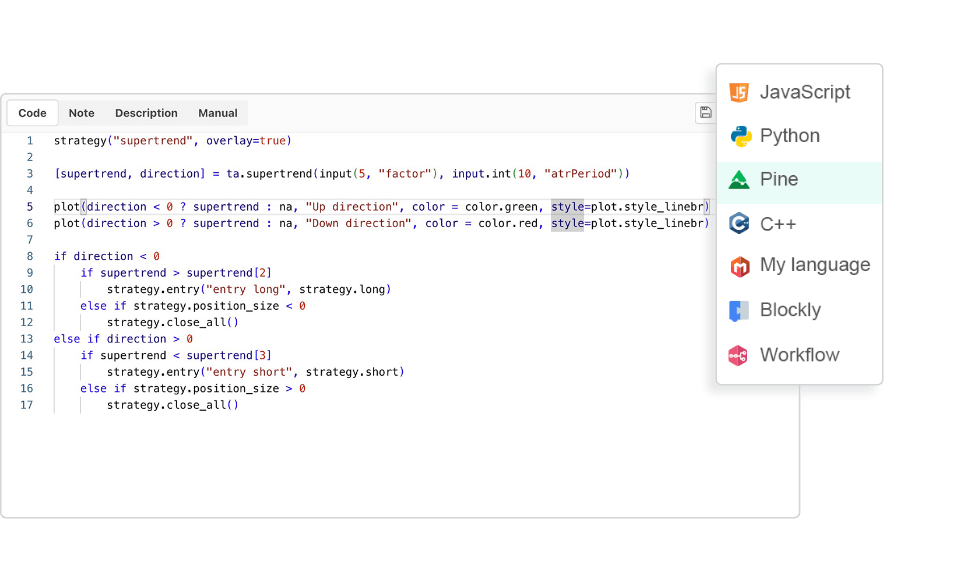Click "if direction < 0" on line 8
Viewport: 978px width, 579px height.
click(x=107, y=256)
